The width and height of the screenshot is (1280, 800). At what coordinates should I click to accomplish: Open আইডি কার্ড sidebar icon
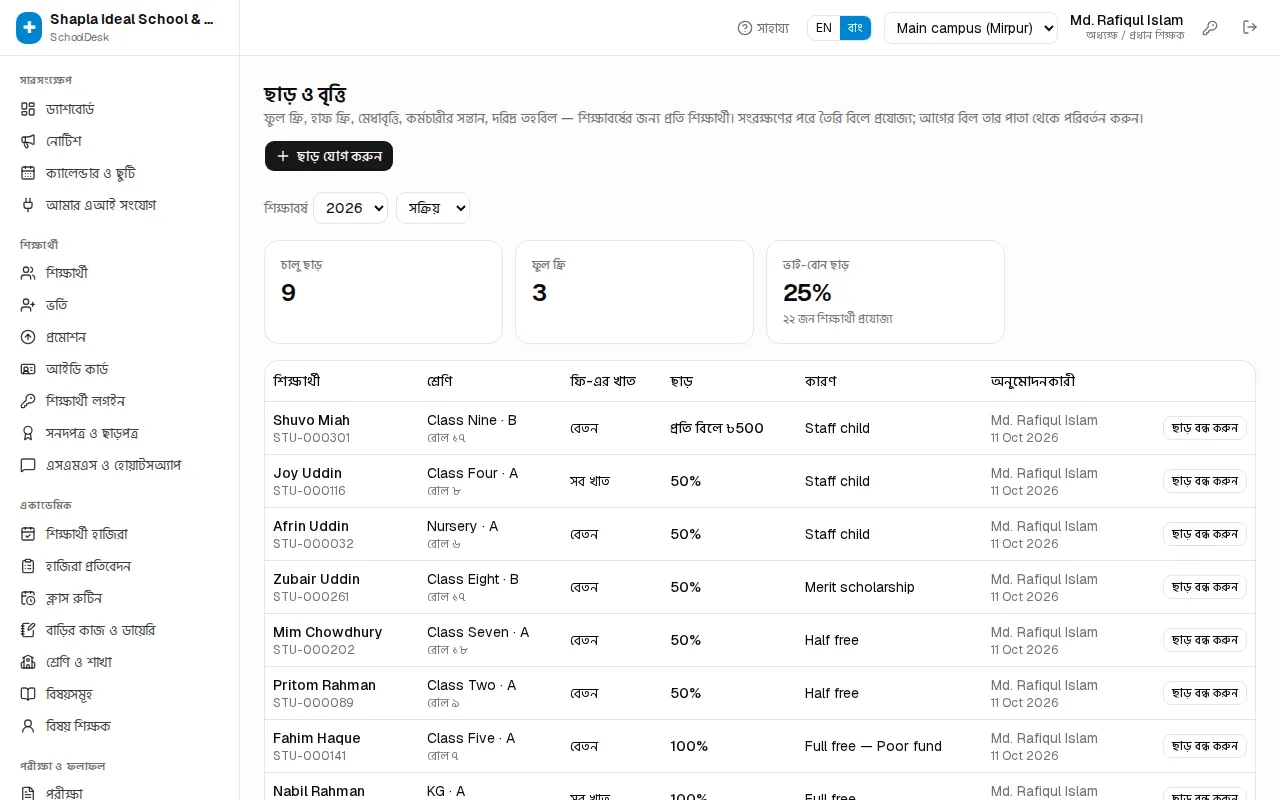coord(28,369)
